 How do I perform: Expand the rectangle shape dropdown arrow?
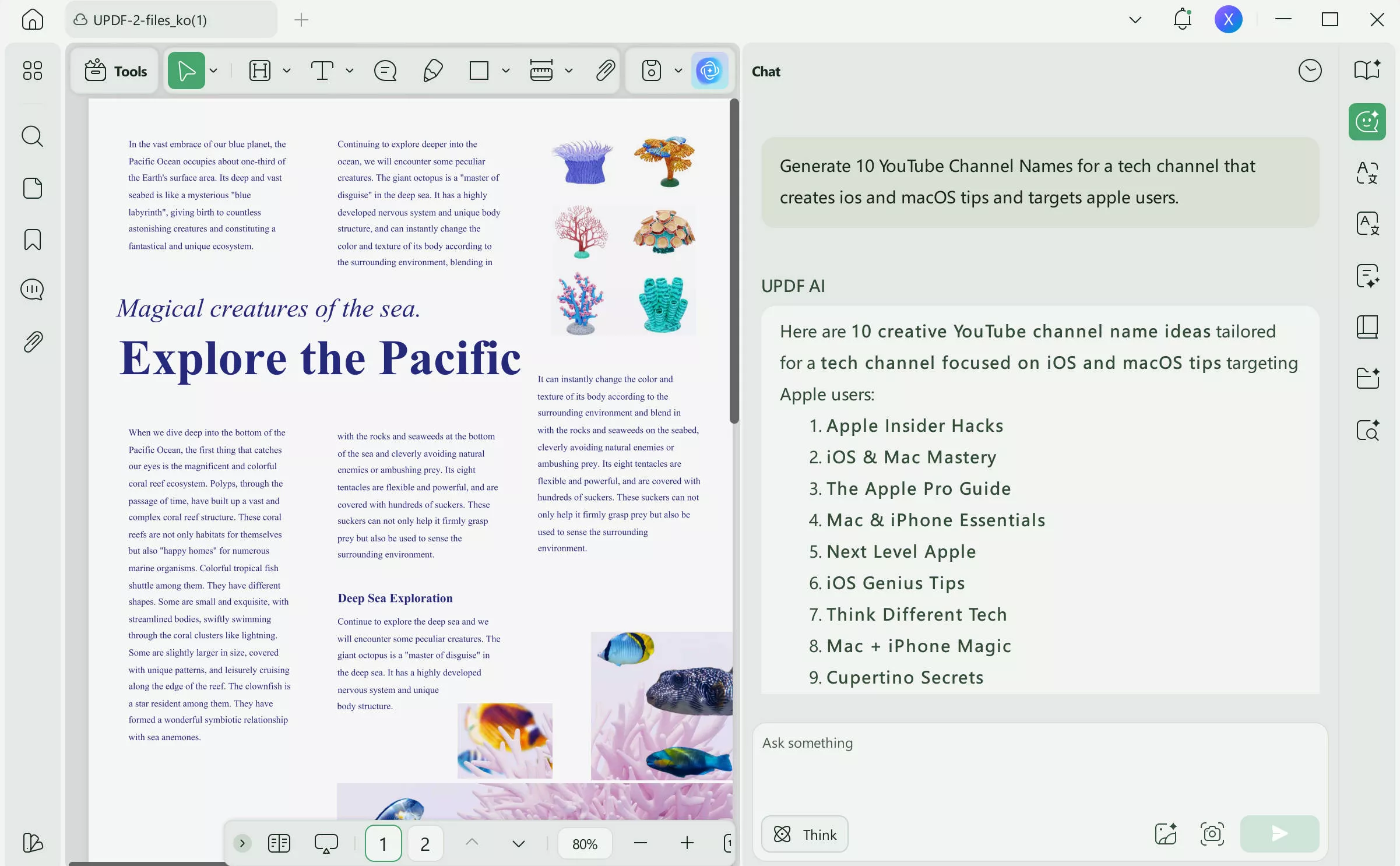coord(506,71)
